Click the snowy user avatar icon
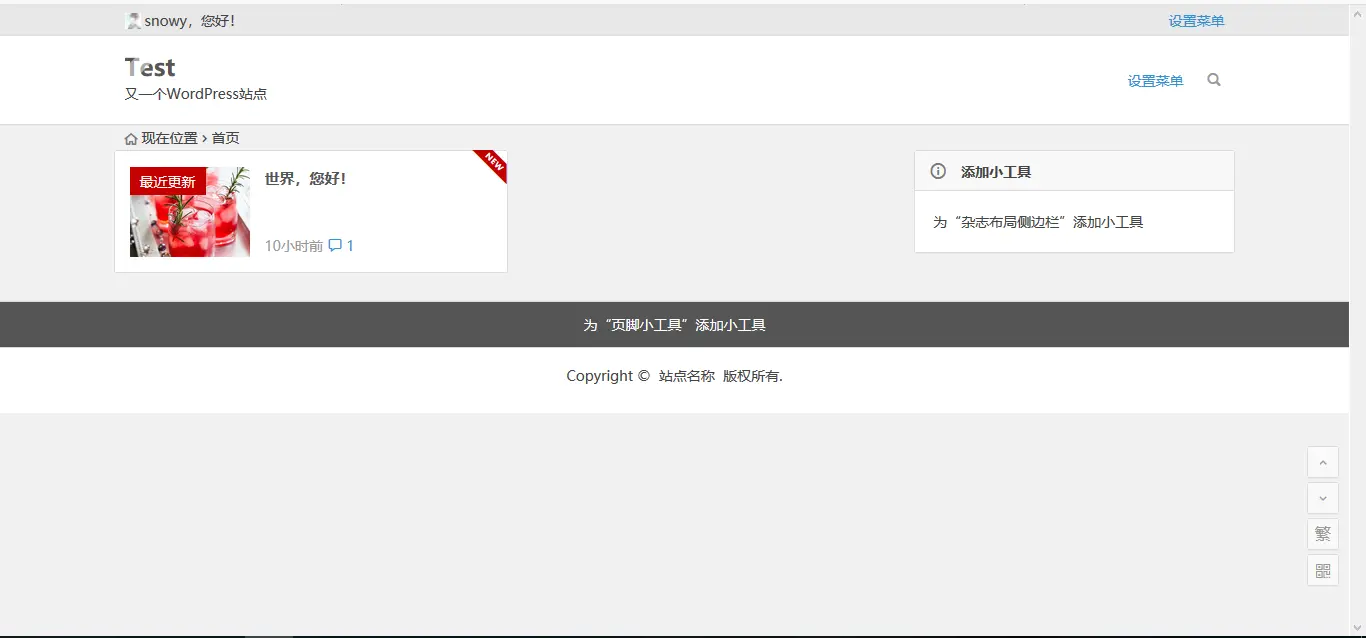This screenshot has height=638, width=1366. coord(133,21)
